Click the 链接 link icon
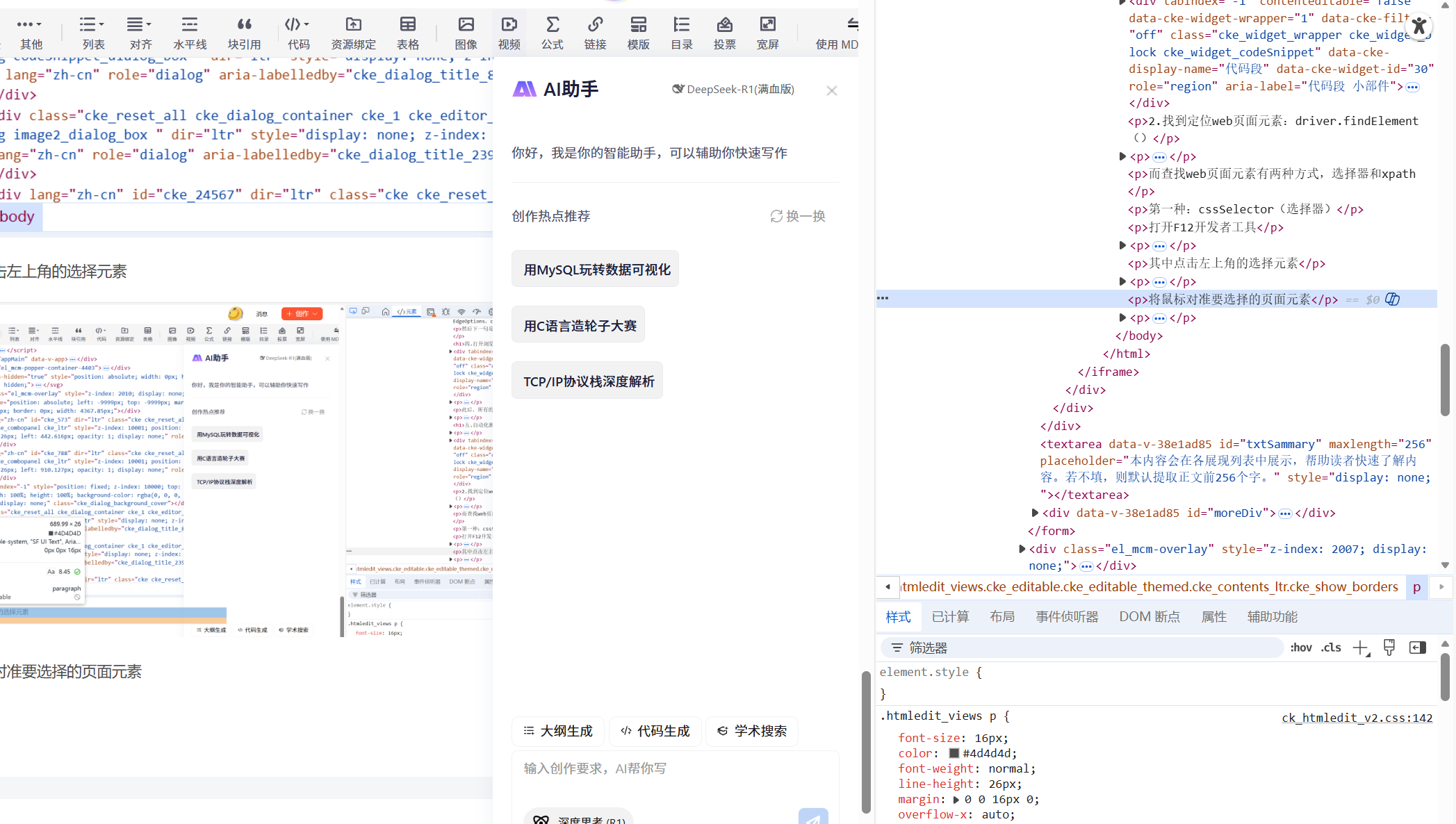Viewport: 1456px width, 824px height. click(x=595, y=26)
